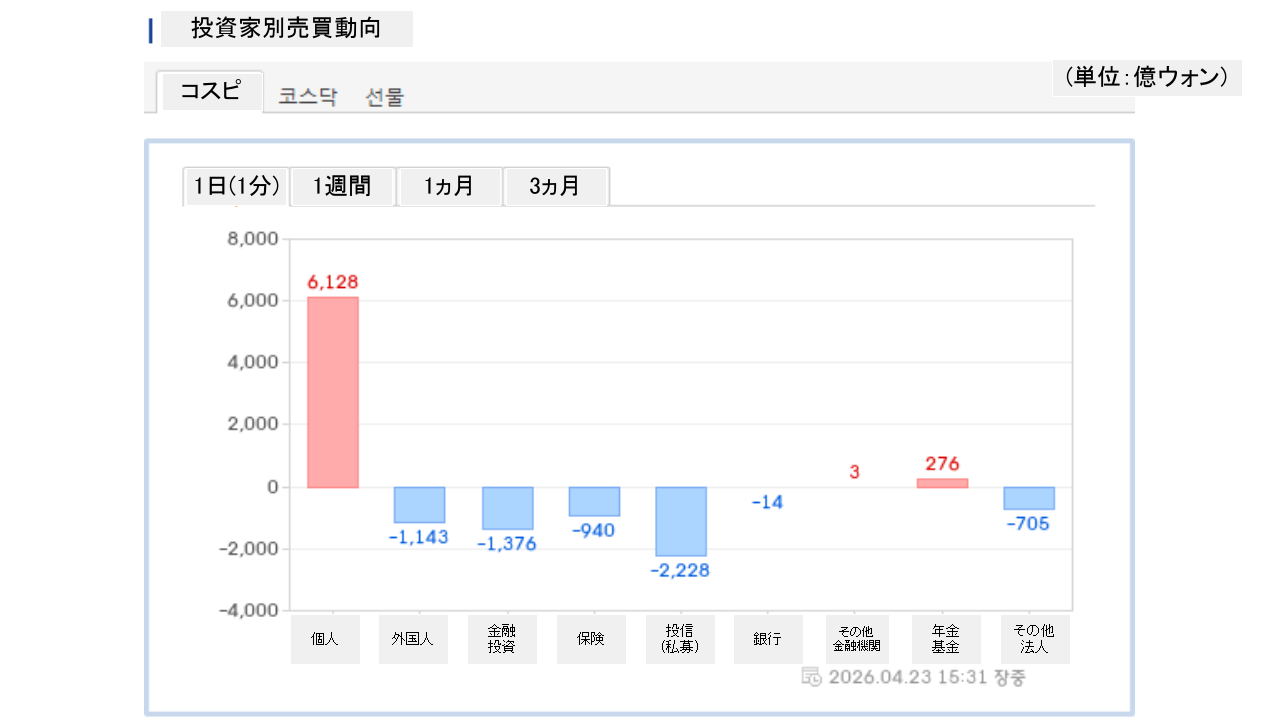Screen dimensions: 1280x720
Task: Click the 個人 axis label
Action: pyautogui.click(x=325, y=639)
